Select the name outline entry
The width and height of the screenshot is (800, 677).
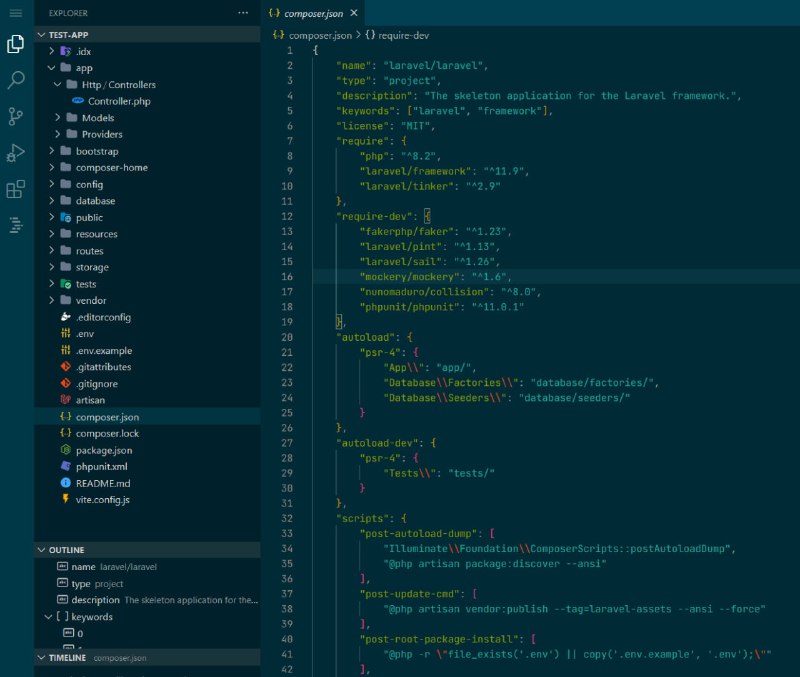pyautogui.click(x=147, y=567)
